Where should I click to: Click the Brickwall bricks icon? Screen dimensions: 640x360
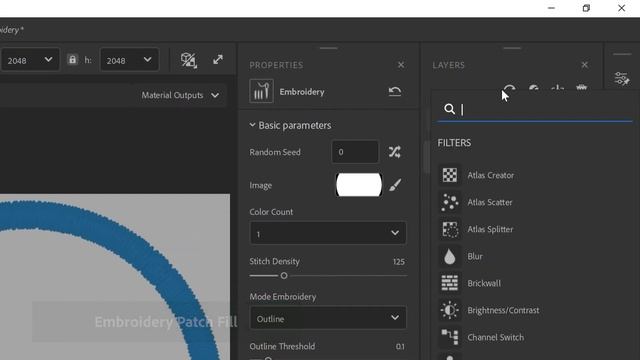point(450,283)
